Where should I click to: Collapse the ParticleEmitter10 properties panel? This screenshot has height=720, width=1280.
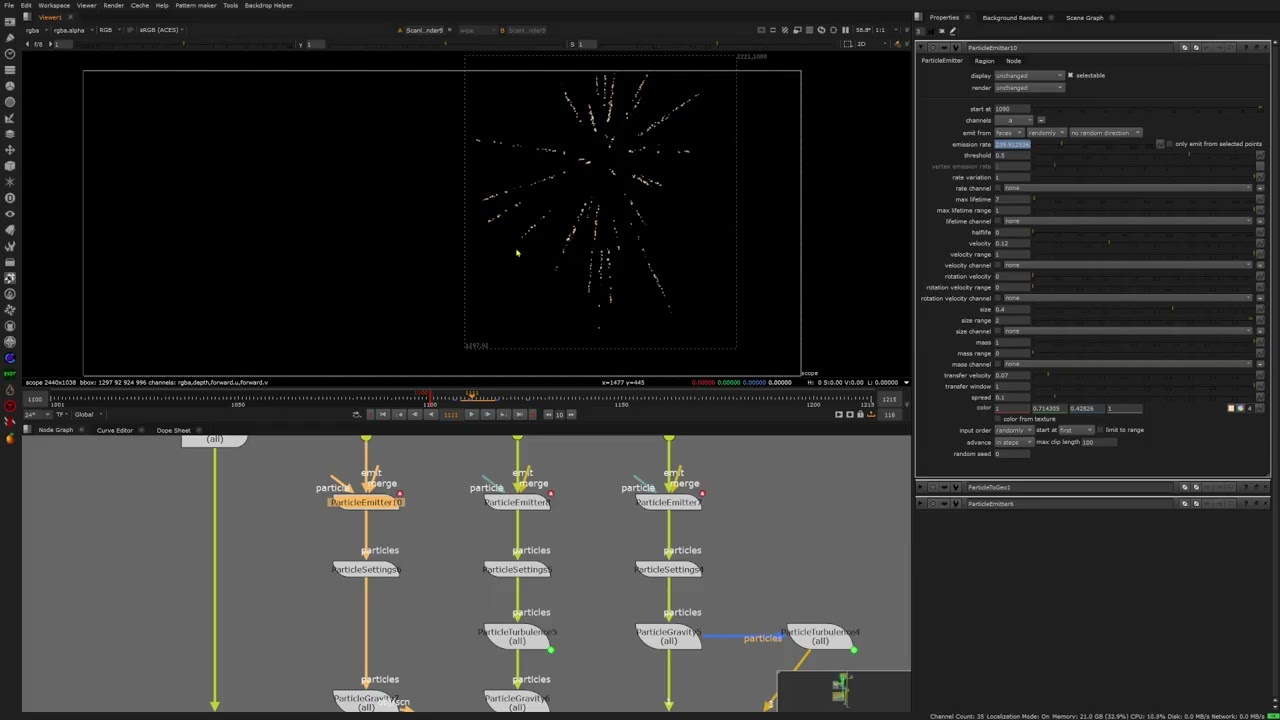click(923, 48)
